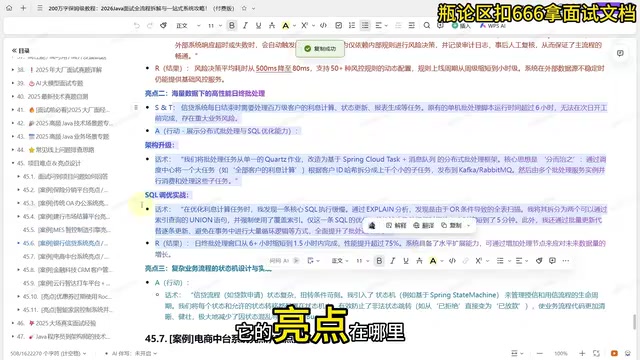
Task: Click the orange presentation icon in status bar
Action: click(614, 353)
